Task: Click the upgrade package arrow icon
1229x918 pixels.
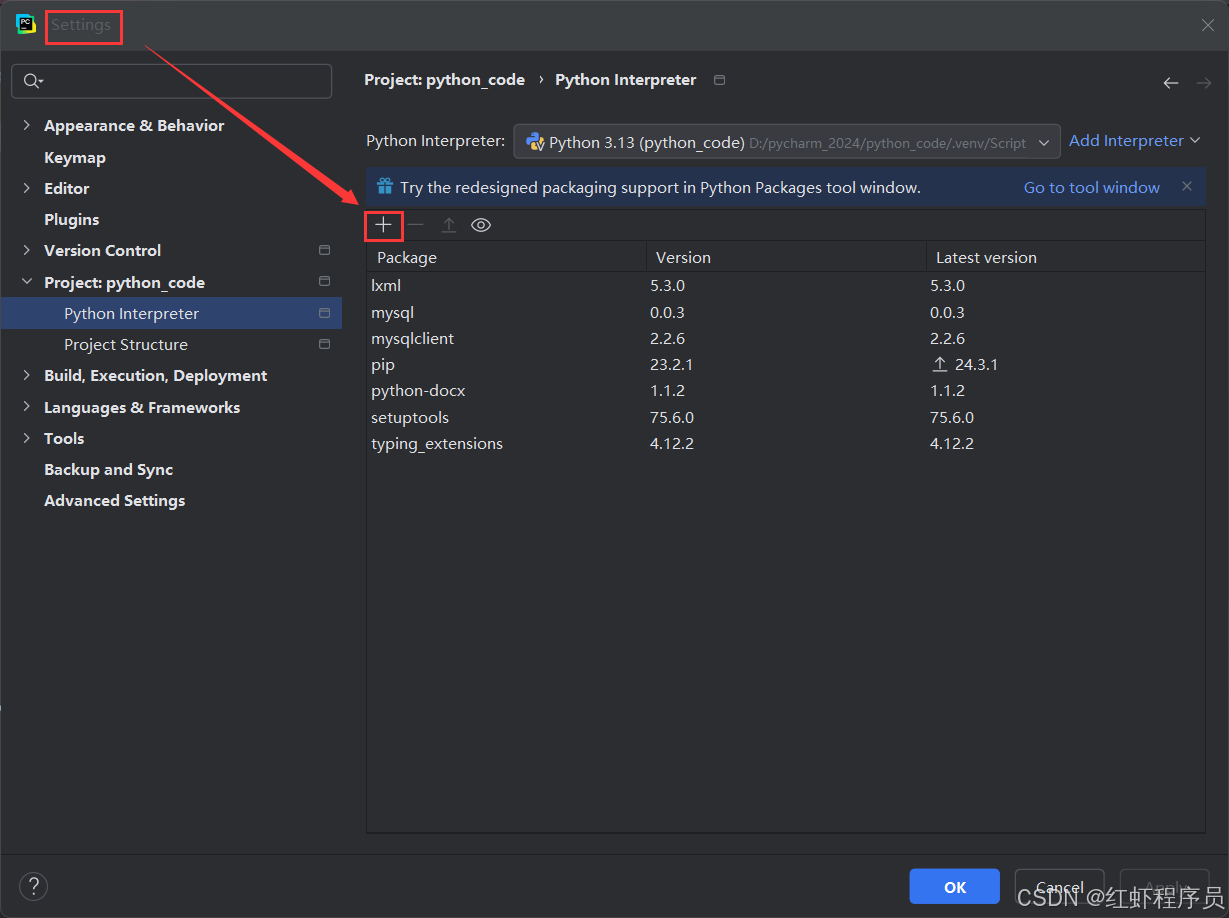Action: click(449, 226)
